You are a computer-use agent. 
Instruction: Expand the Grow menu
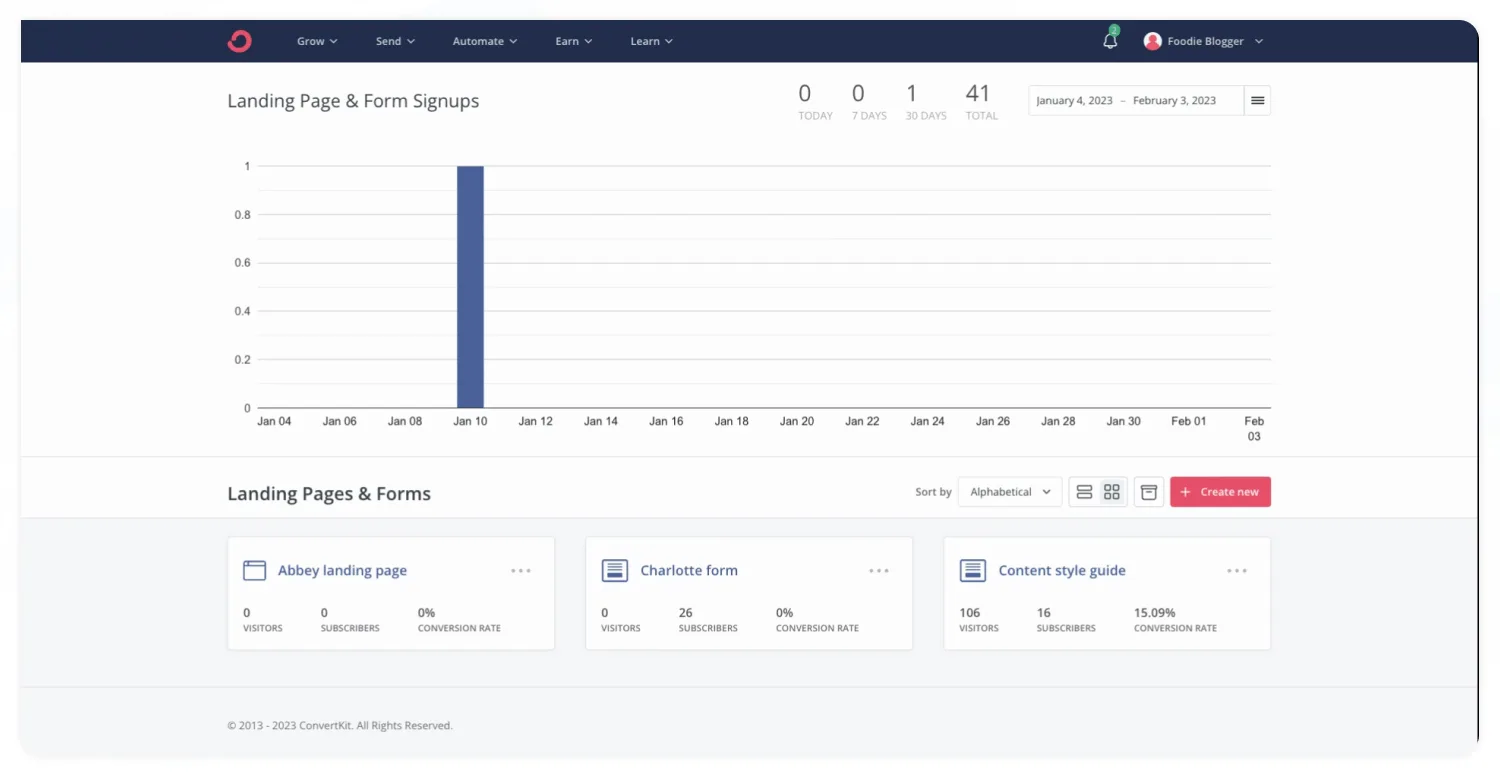click(317, 41)
